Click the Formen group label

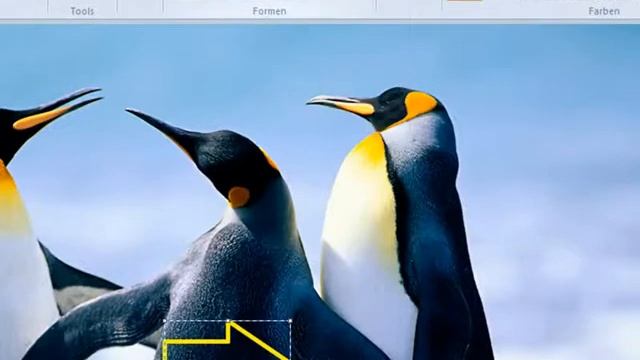pyautogui.click(x=269, y=11)
